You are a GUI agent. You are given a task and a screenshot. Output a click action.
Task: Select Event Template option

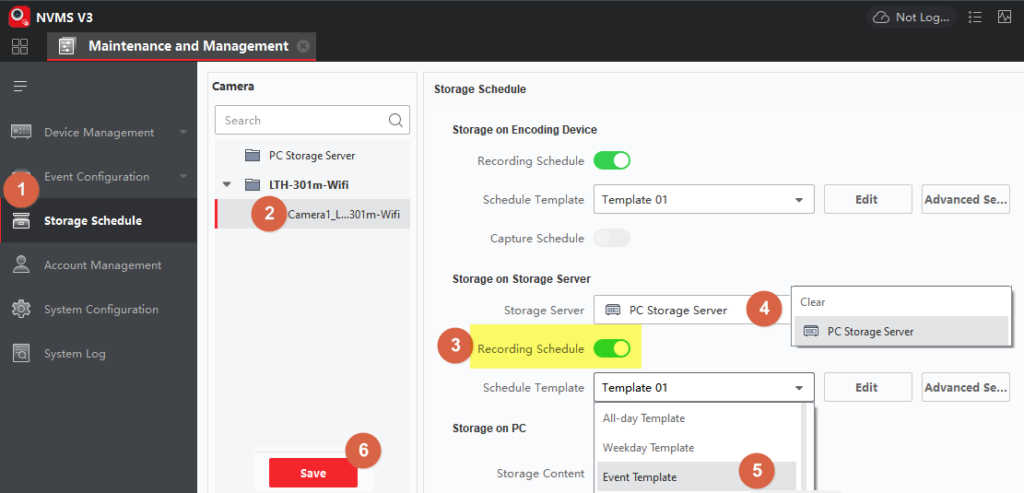click(697, 477)
